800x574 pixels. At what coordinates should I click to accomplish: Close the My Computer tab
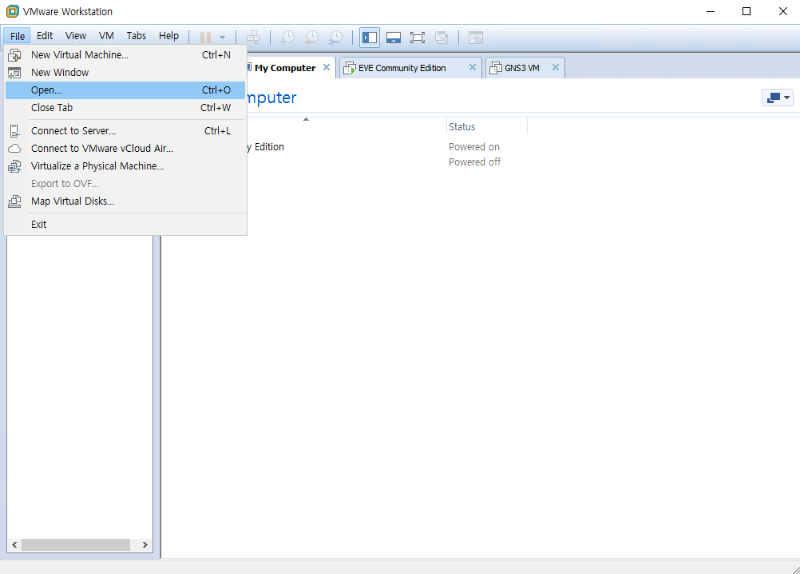coord(326,68)
